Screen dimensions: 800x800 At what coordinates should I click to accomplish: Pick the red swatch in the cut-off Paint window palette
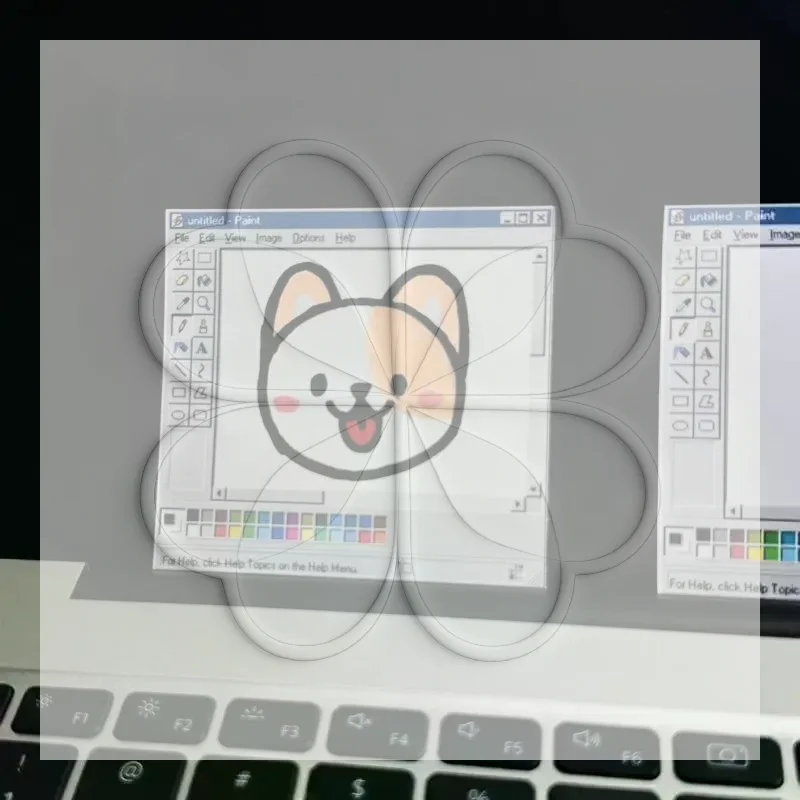(x=737, y=552)
